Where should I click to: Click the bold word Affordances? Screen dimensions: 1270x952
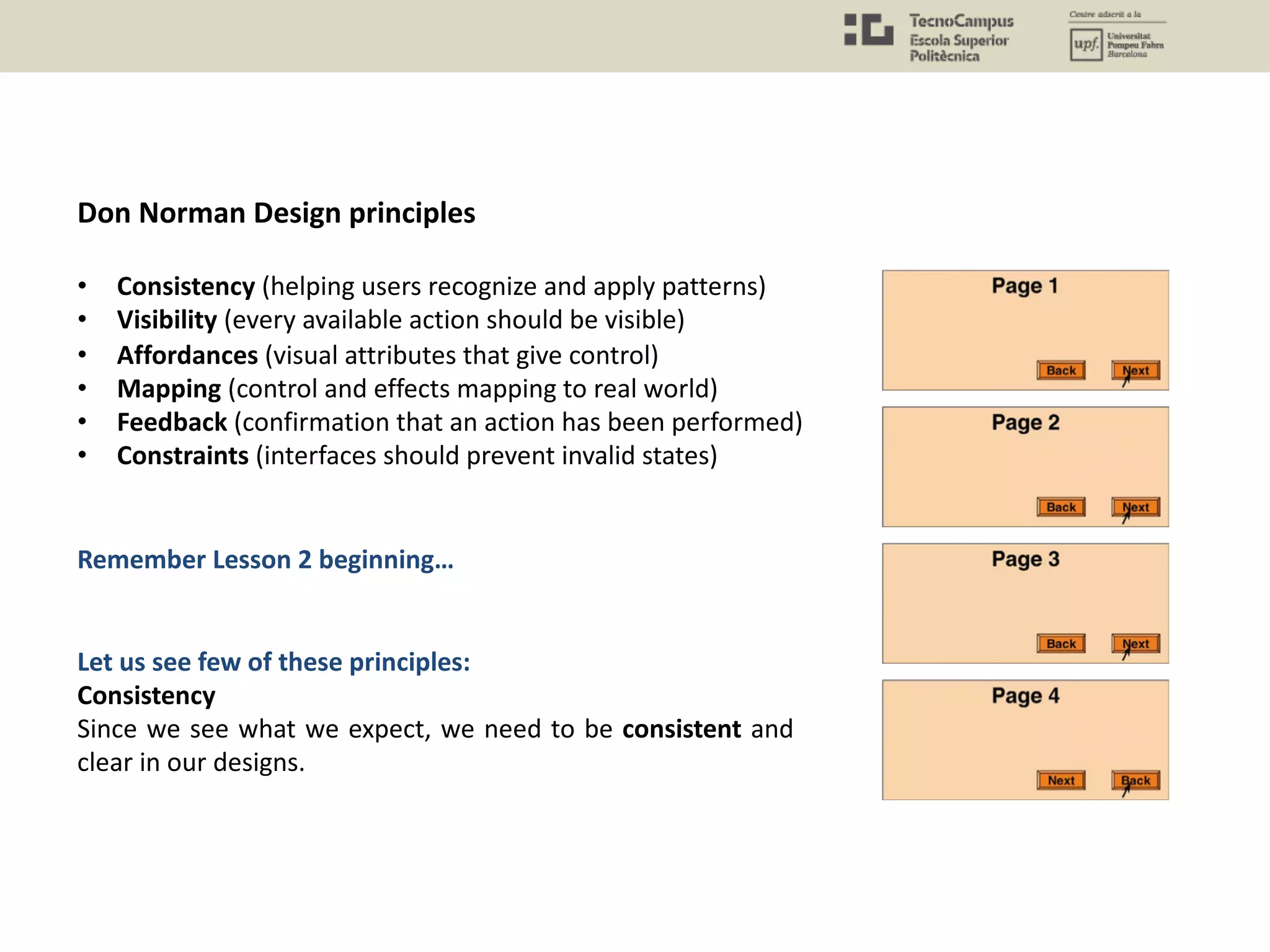187,356
